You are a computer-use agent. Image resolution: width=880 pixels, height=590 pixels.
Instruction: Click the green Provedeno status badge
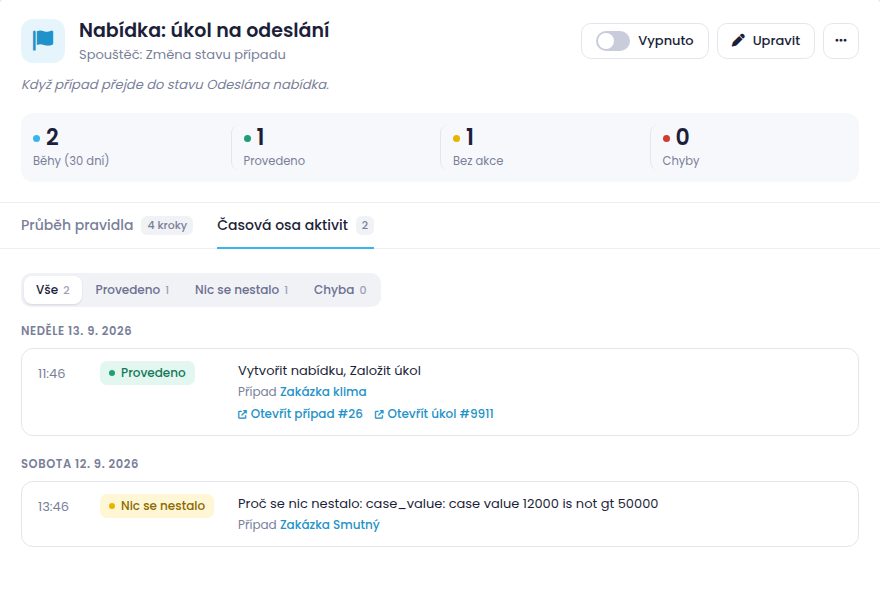(148, 373)
